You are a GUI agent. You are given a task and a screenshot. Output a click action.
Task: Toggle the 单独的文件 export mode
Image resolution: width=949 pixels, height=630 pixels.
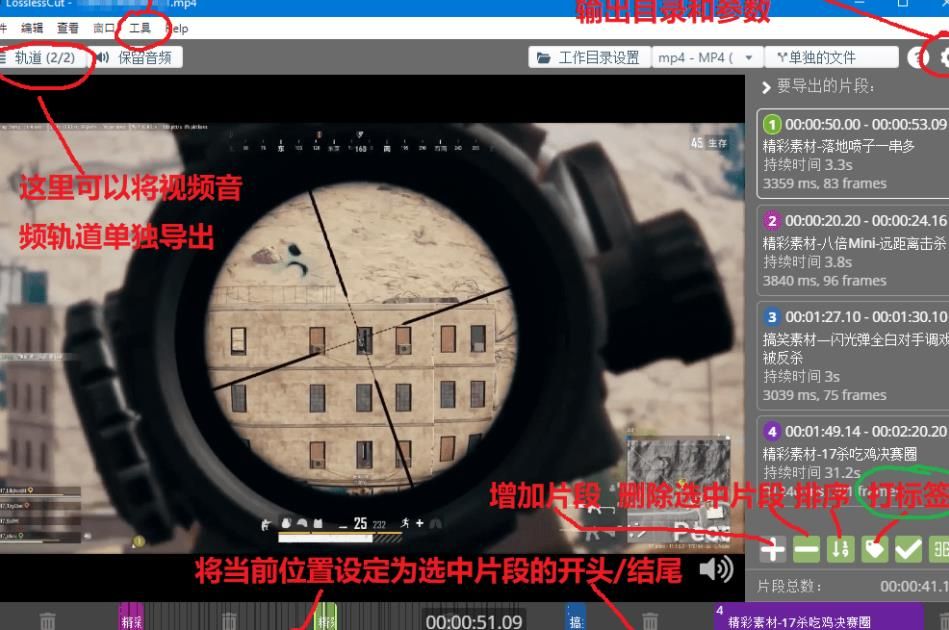pyautogui.click(x=830, y=57)
